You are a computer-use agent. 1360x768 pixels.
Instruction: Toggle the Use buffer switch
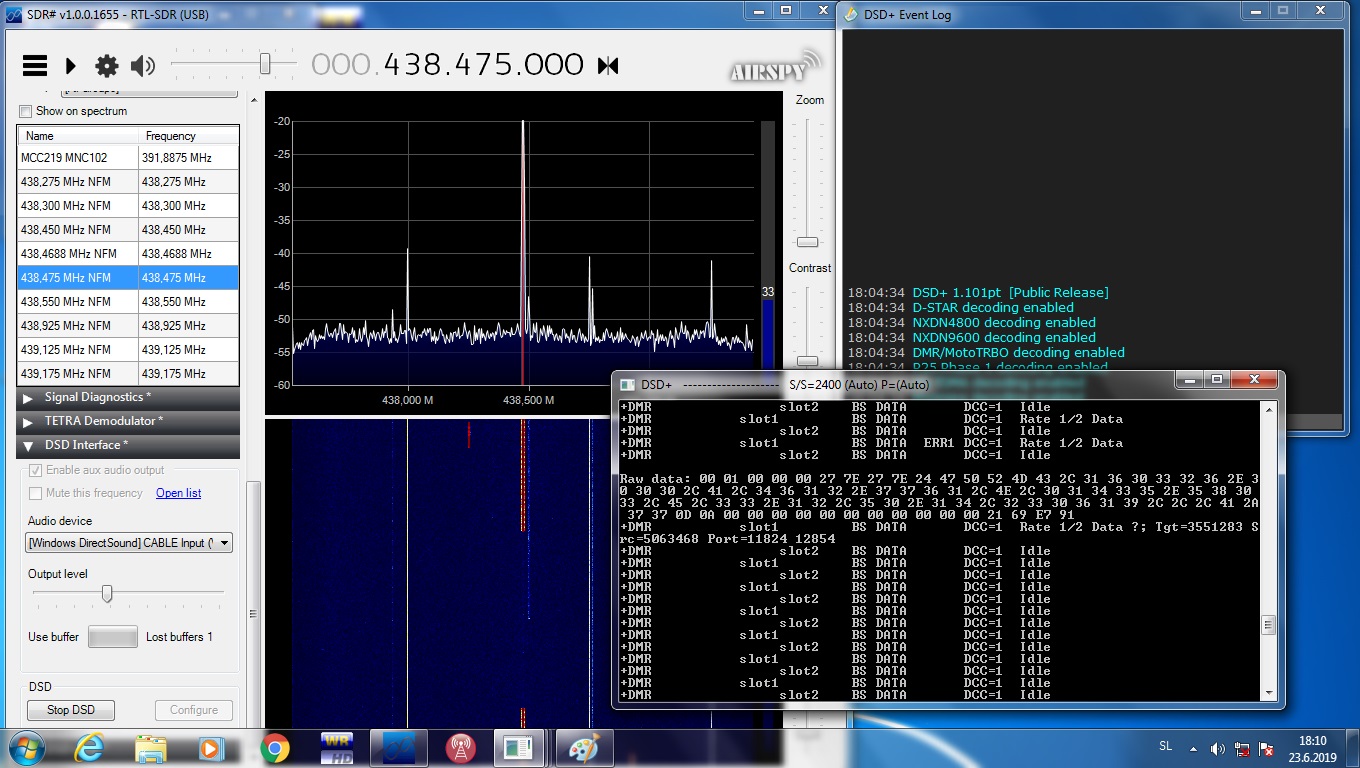point(112,637)
